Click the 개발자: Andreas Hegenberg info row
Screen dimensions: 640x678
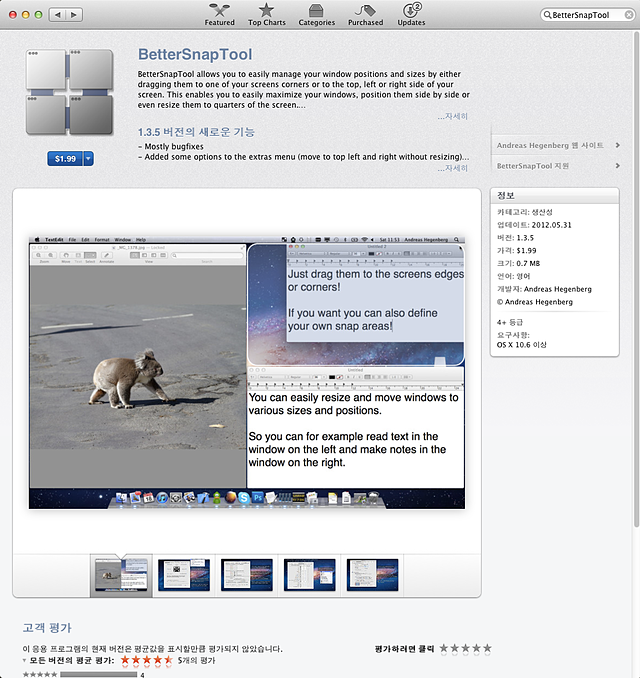(x=544, y=289)
